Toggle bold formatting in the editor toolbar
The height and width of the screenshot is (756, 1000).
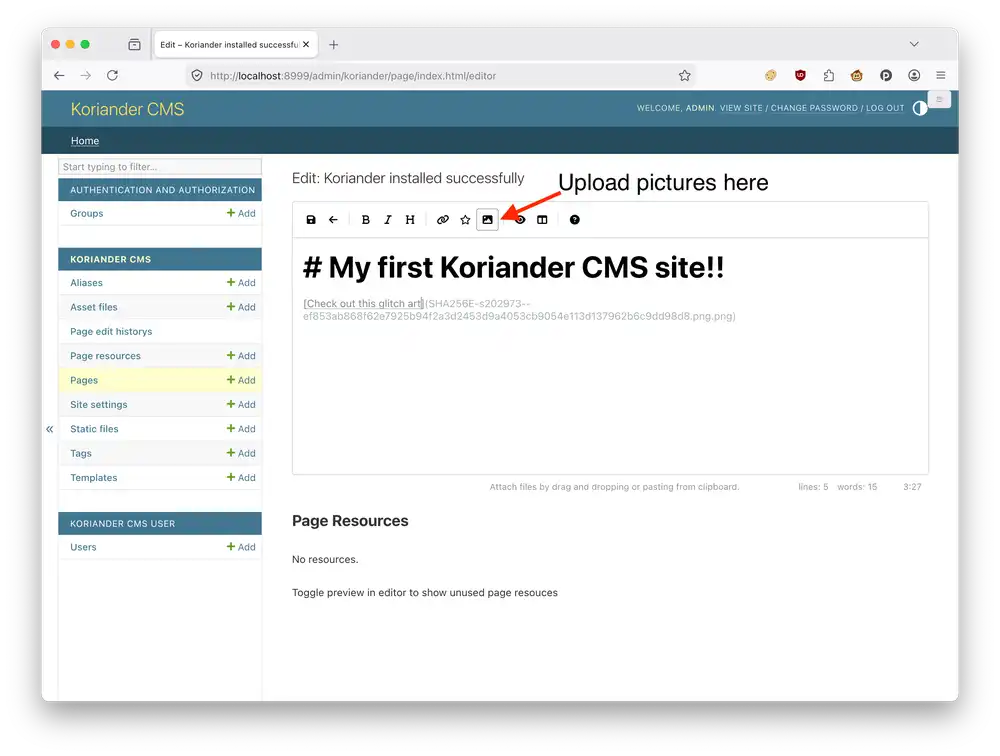365,219
